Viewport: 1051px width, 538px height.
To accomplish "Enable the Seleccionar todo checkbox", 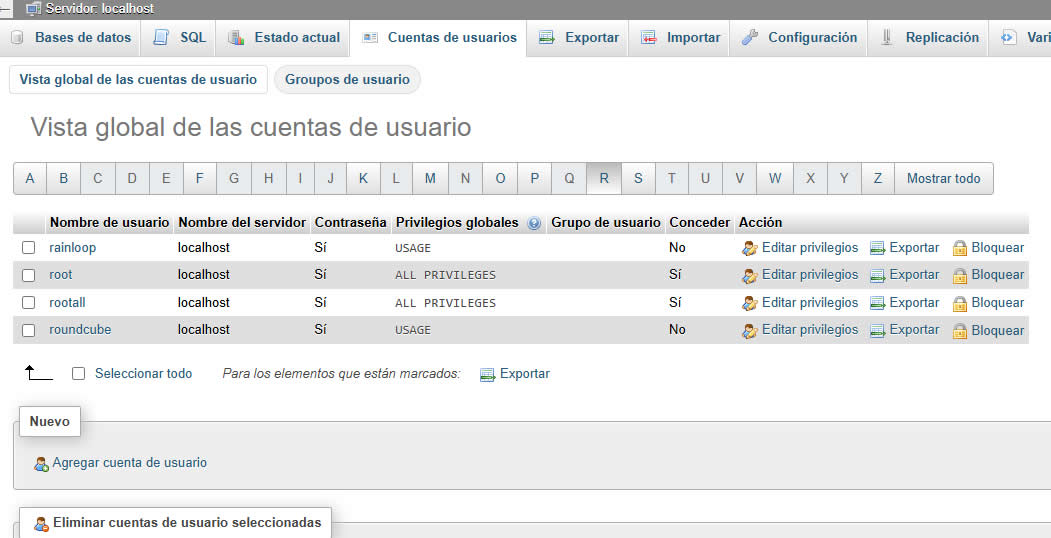I will tap(79, 374).
